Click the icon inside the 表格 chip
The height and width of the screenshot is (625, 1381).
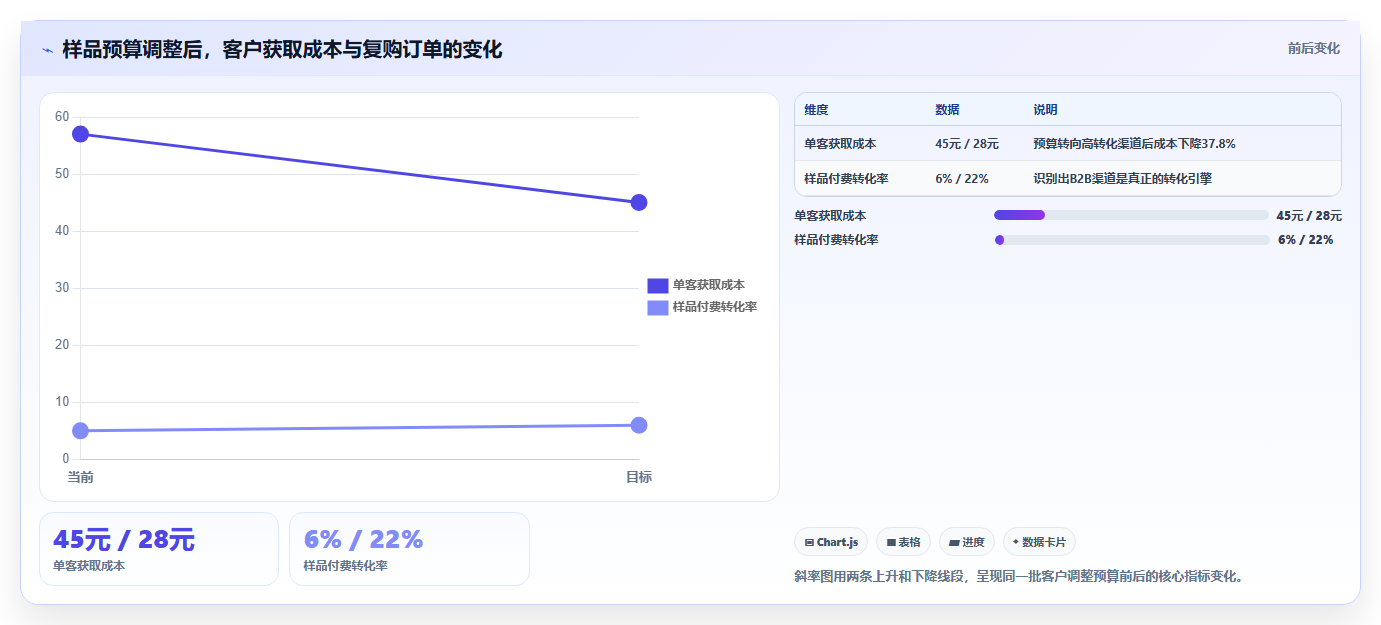click(891, 543)
